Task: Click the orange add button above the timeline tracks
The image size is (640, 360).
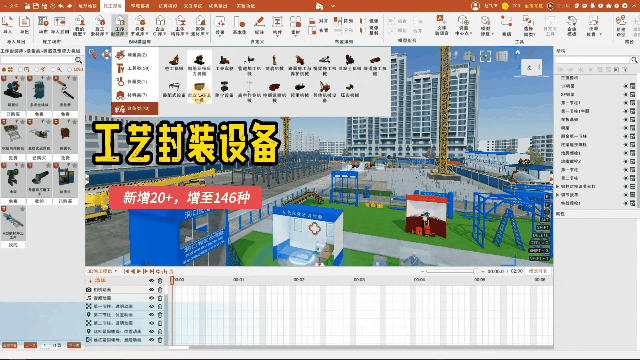Action: coord(97,280)
